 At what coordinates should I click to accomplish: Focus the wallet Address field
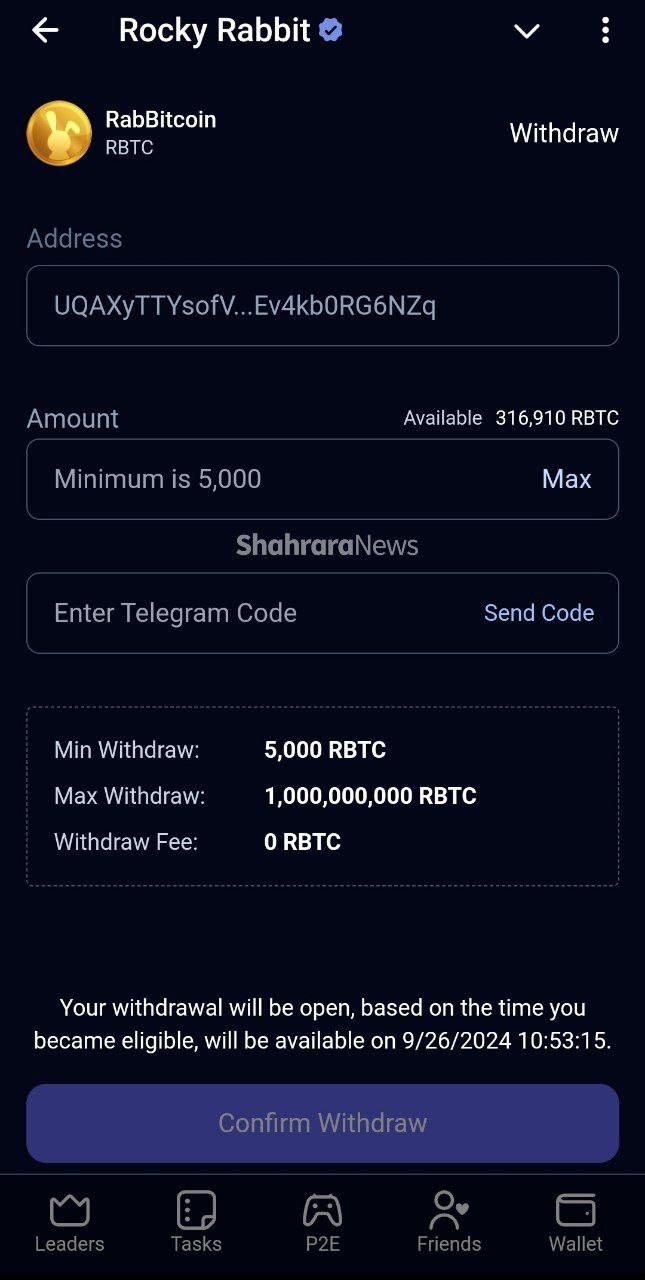click(x=322, y=306)
